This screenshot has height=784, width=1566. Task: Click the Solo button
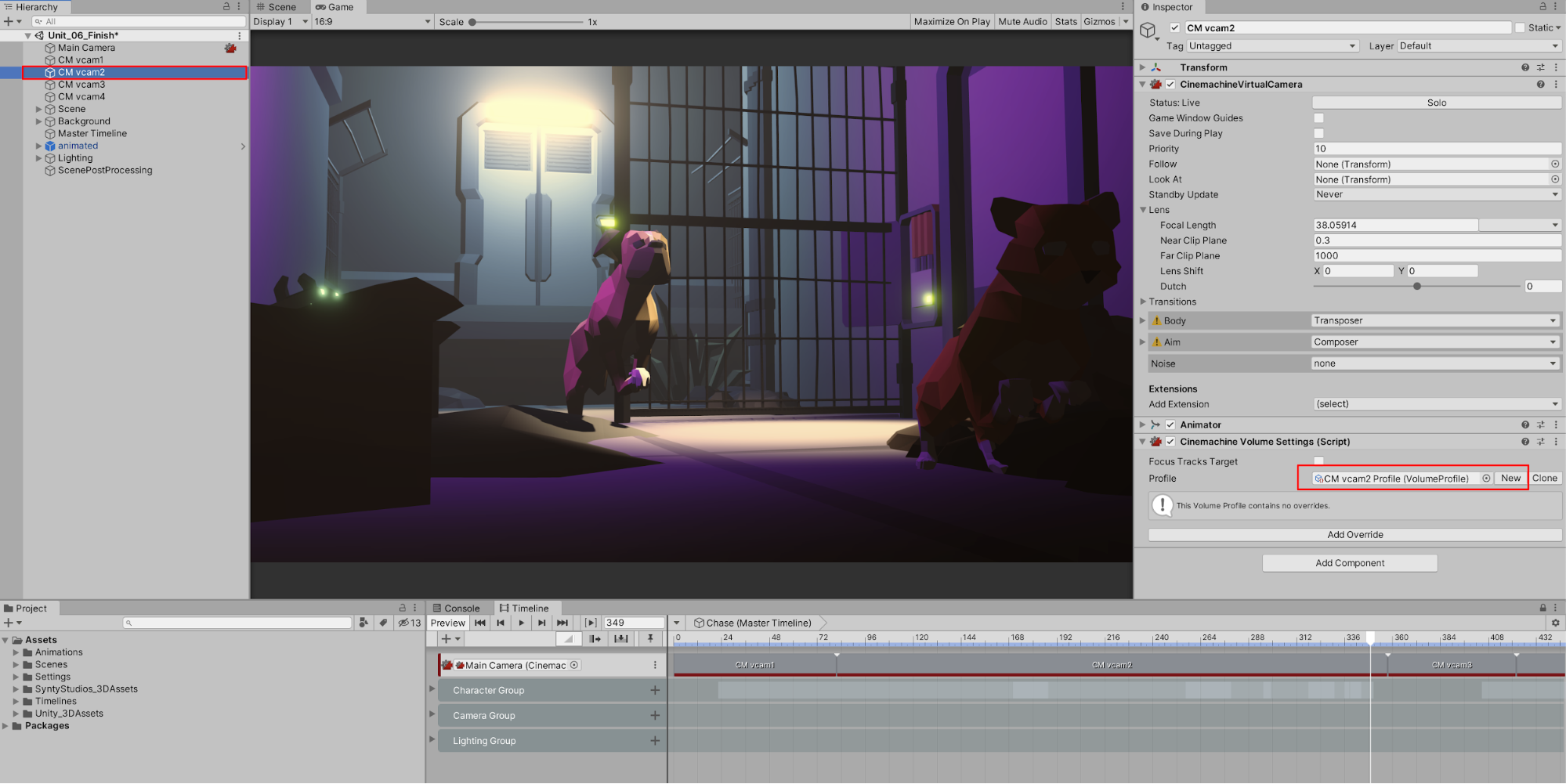pos(1436,103)
